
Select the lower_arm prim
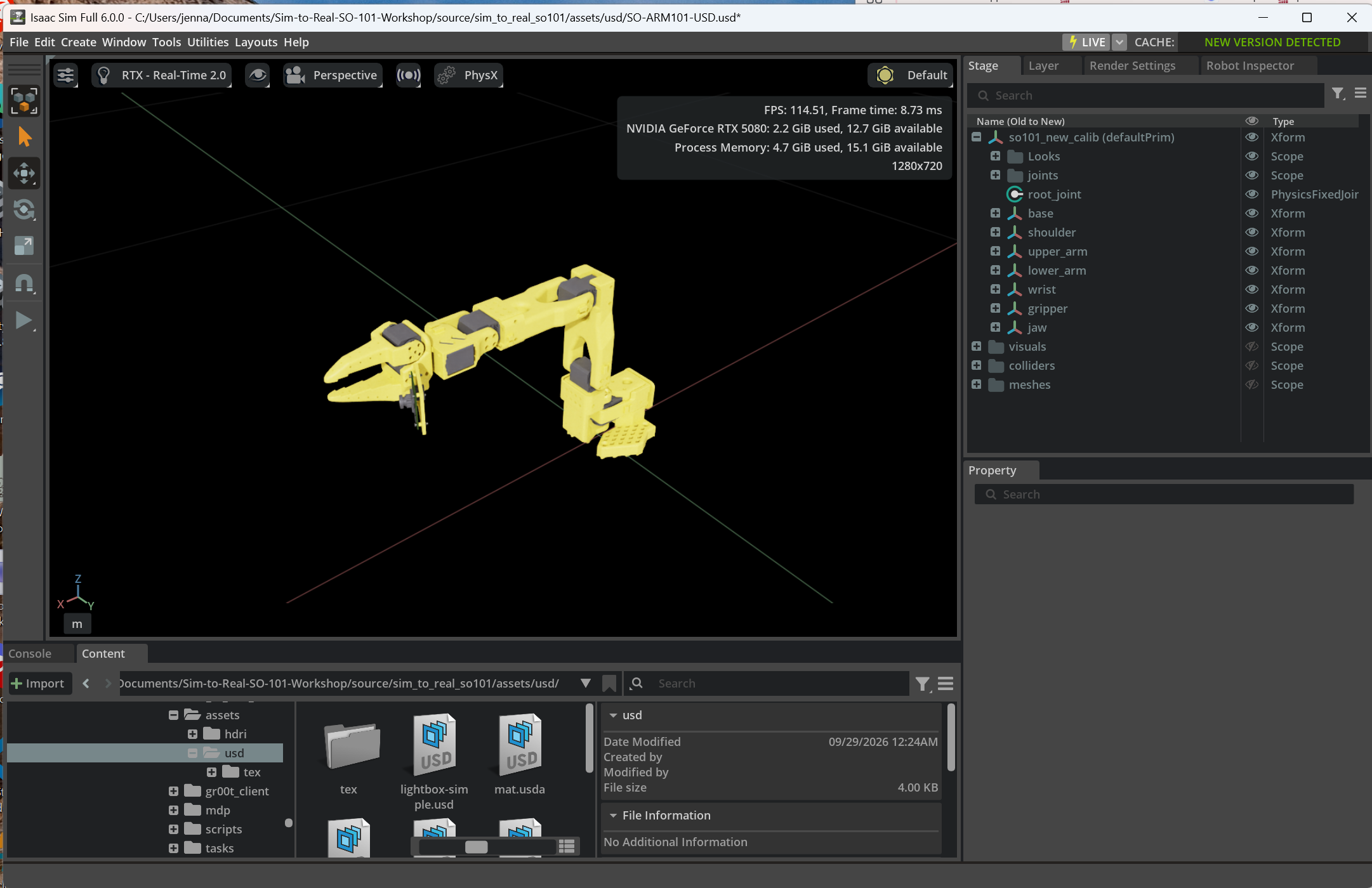coord(1057,271)
